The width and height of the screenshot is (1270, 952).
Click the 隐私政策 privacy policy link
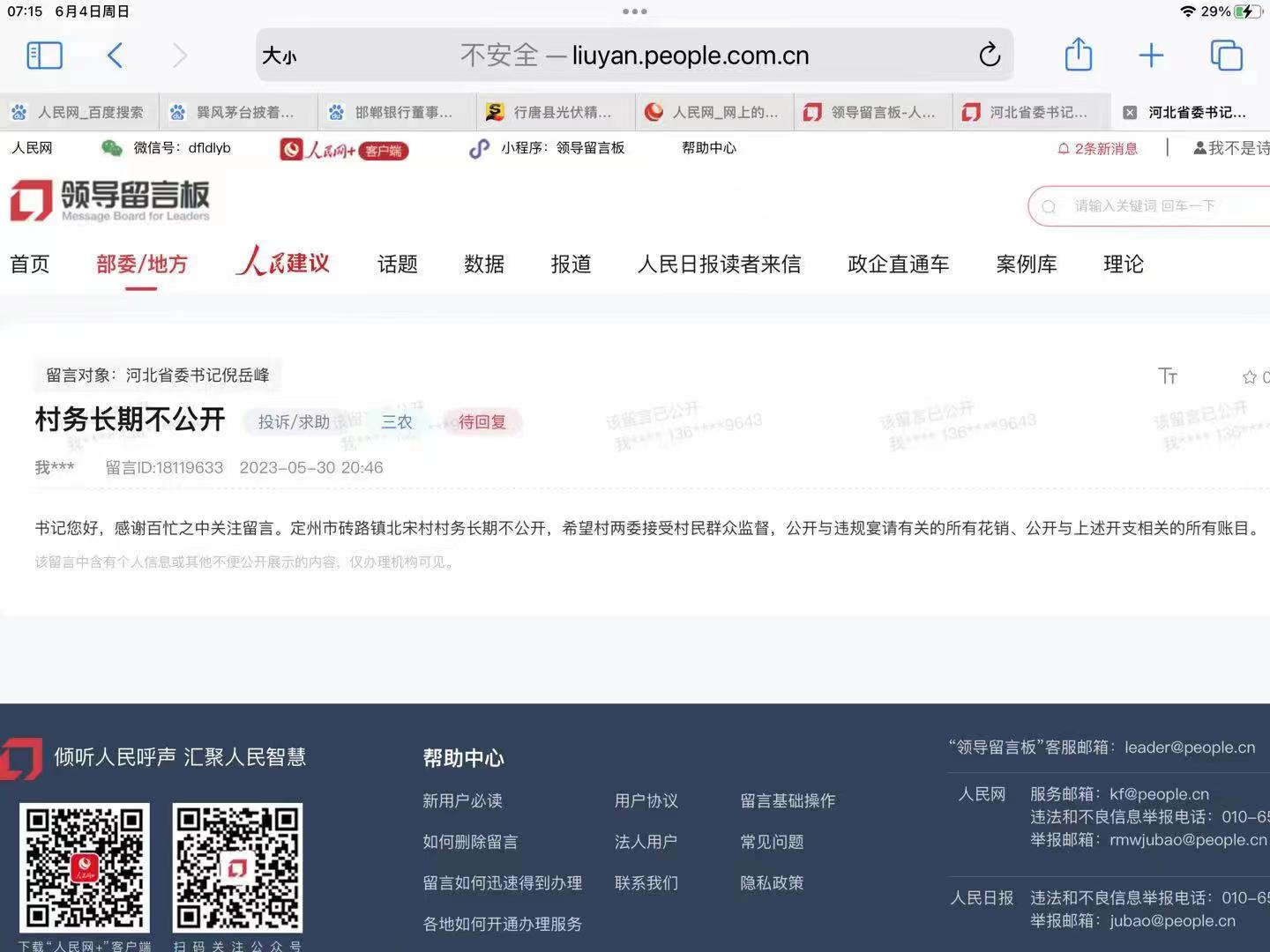click(772, 882)
